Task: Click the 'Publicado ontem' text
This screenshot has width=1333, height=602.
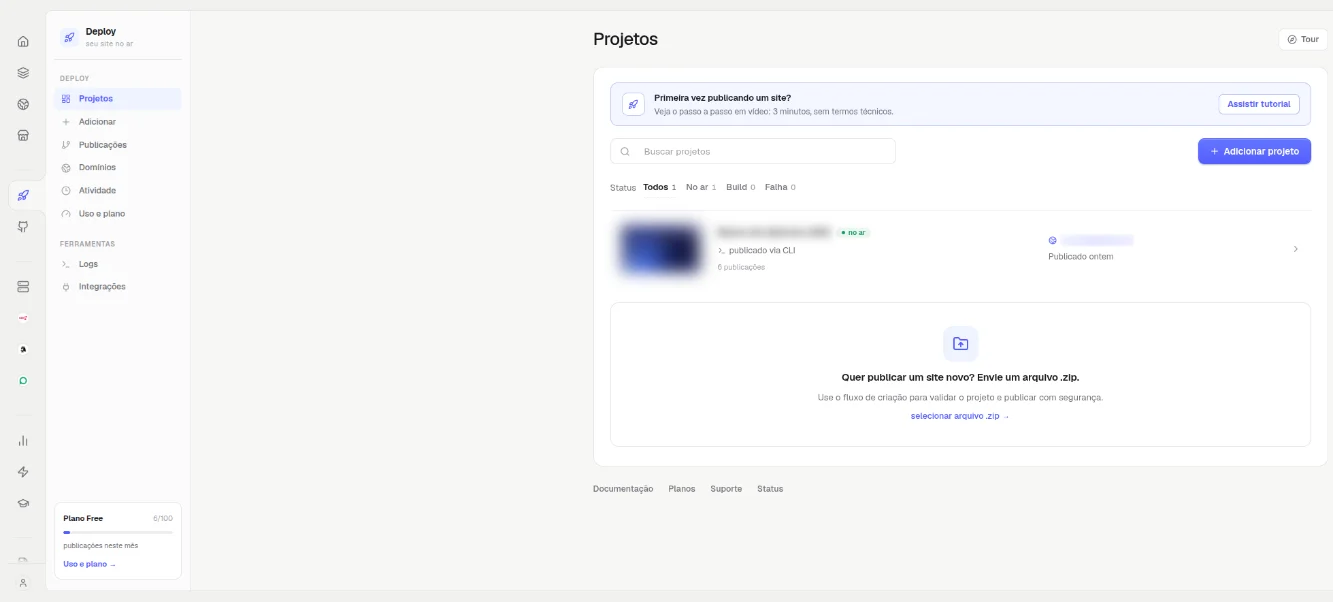Action: 1081,257
